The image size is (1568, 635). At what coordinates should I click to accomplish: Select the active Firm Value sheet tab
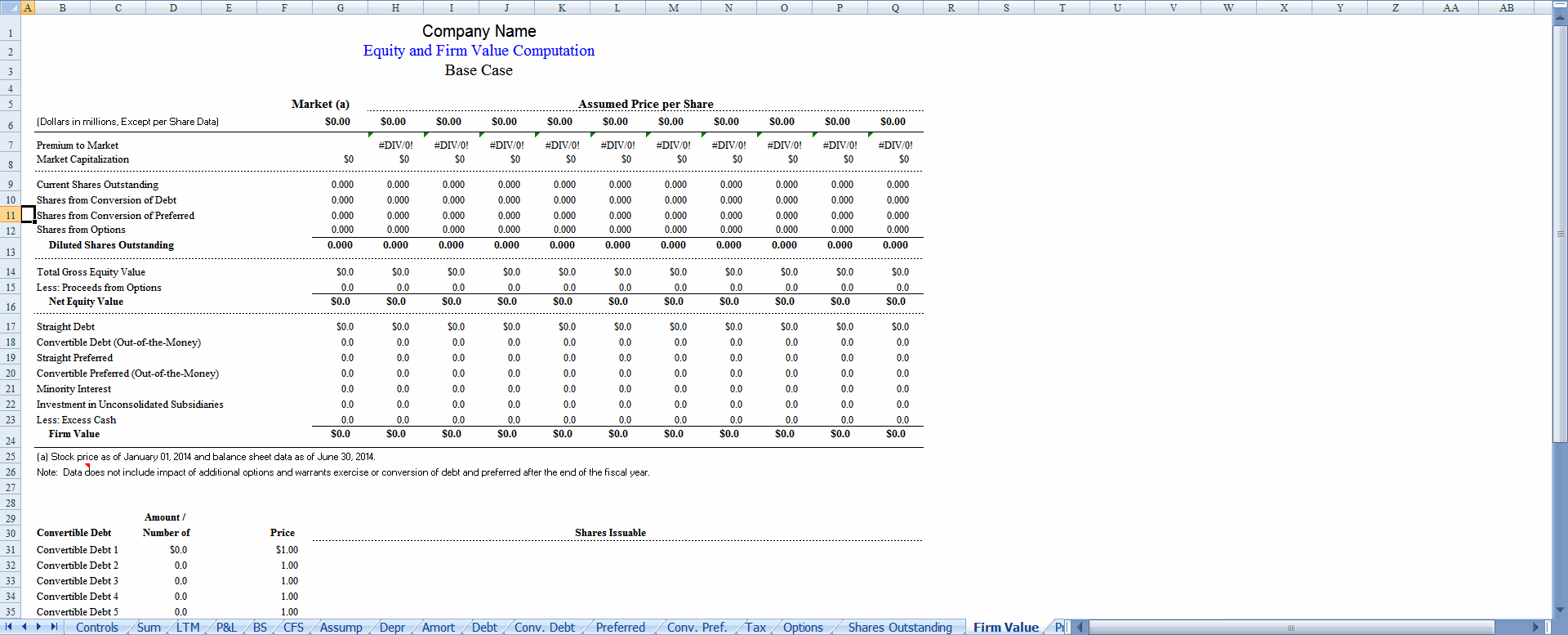click(1005, 628)
